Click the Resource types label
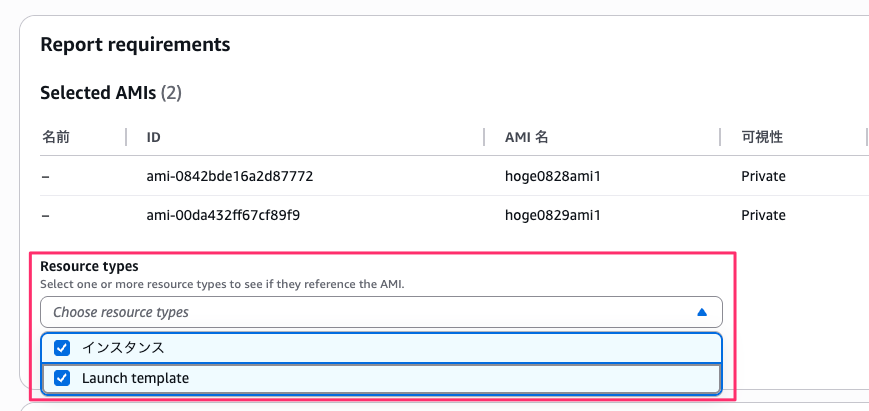869x411 pixels. (x=89, y=266)
